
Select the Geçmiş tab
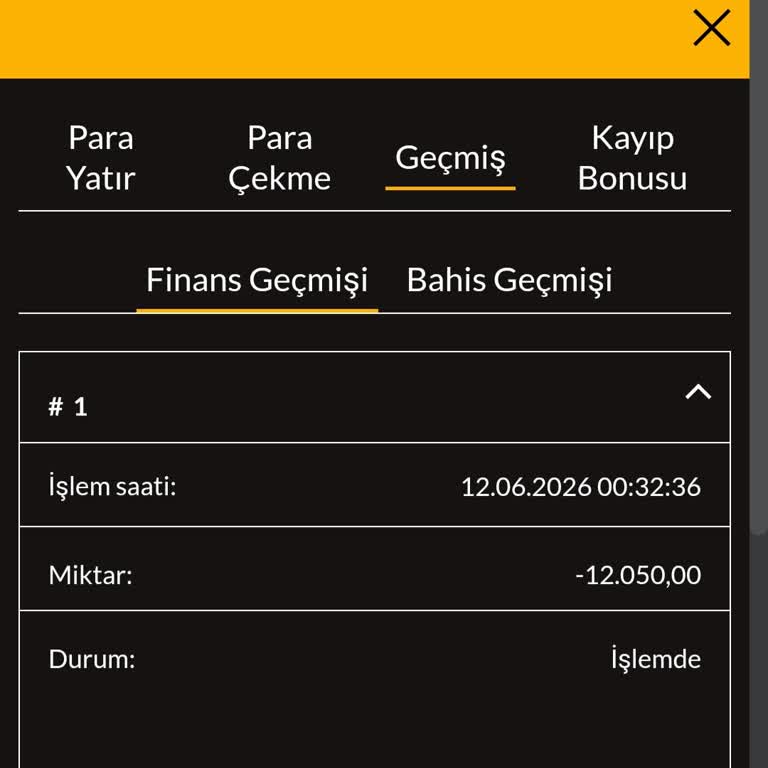pos(450,158)
